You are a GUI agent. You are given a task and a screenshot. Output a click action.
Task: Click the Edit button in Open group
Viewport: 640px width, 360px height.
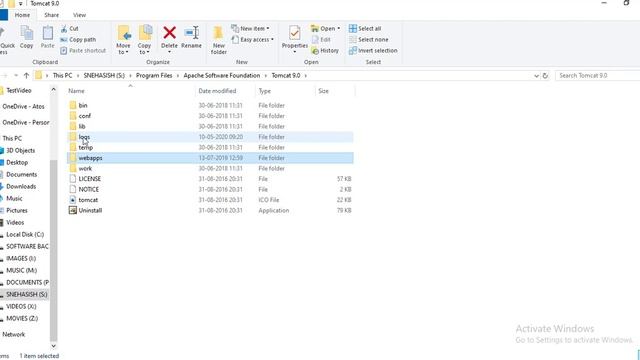coord(321,40)
